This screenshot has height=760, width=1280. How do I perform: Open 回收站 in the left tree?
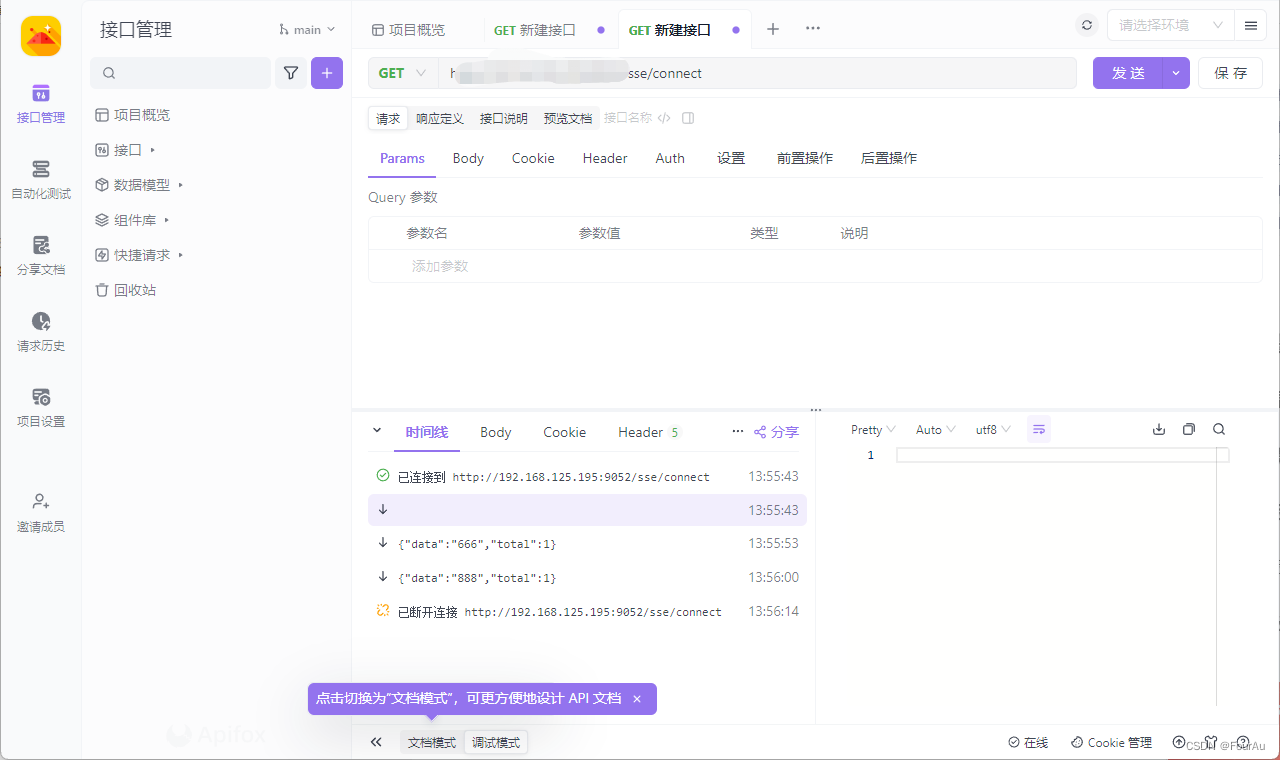126,290
